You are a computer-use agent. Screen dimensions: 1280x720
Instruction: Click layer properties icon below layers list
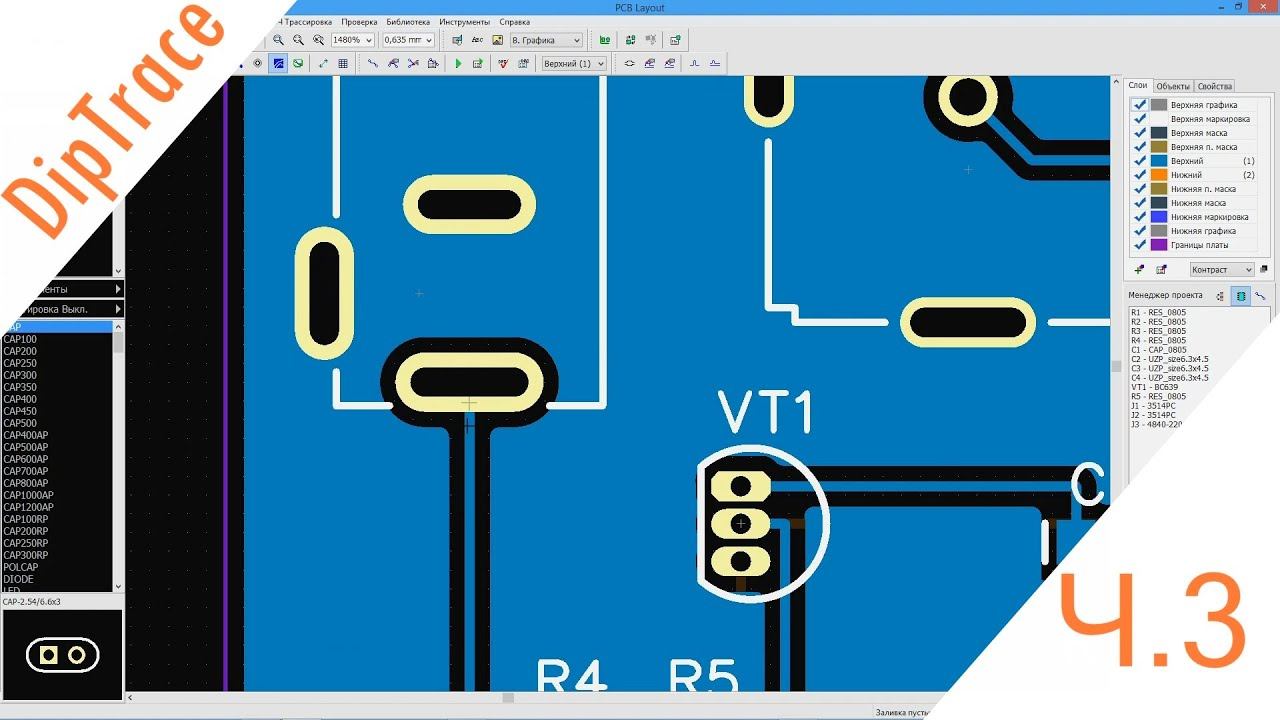[x=1161, y=269]
